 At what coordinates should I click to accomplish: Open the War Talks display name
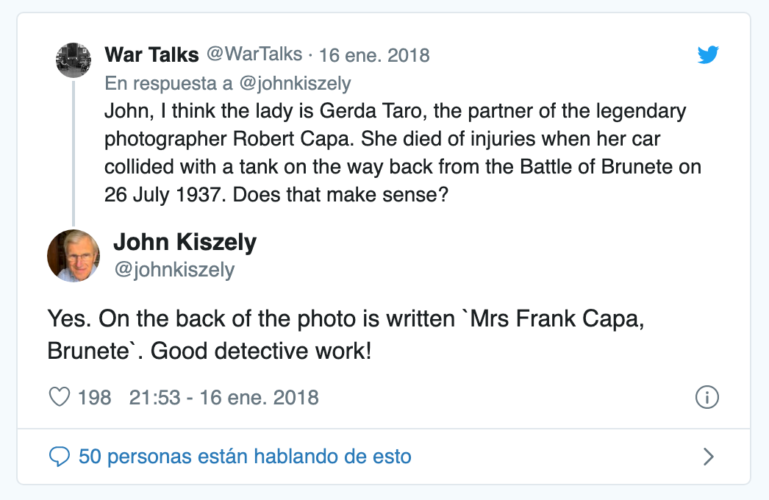(151, 54)
